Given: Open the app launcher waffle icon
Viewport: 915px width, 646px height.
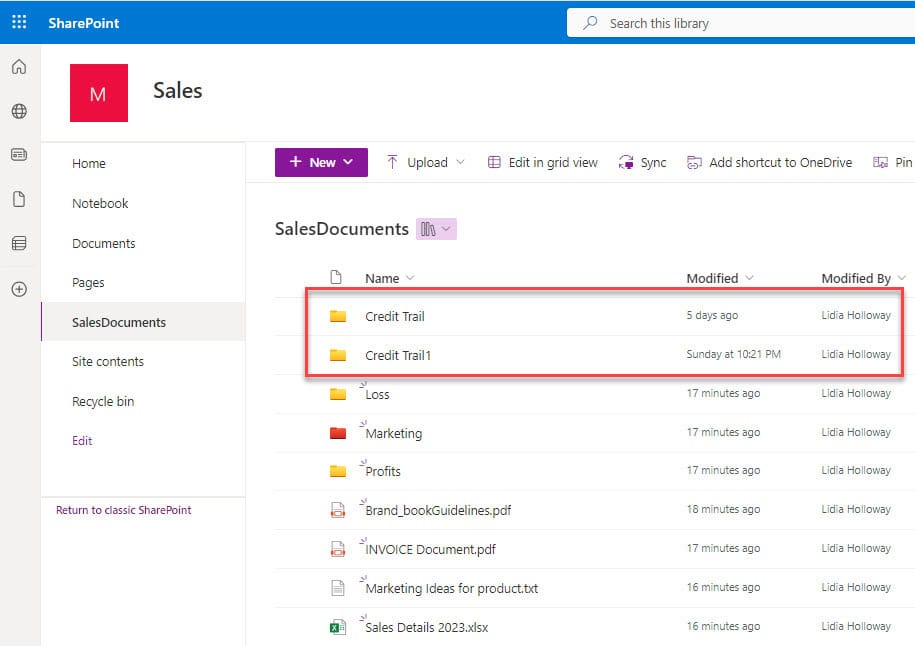Looking at the screenshot, I should coord(19,22).
